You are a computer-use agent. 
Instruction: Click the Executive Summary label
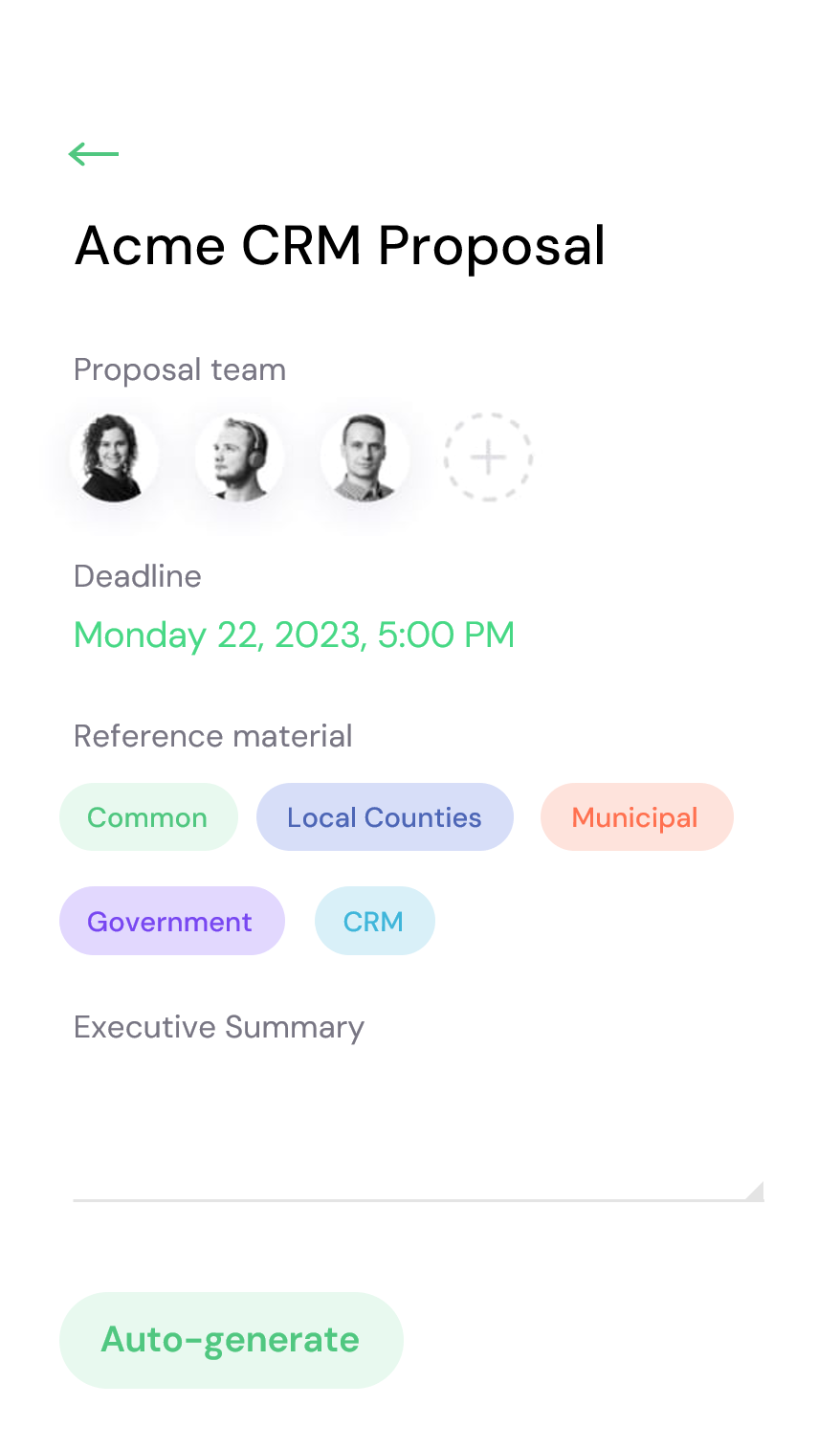(219, 1027)
